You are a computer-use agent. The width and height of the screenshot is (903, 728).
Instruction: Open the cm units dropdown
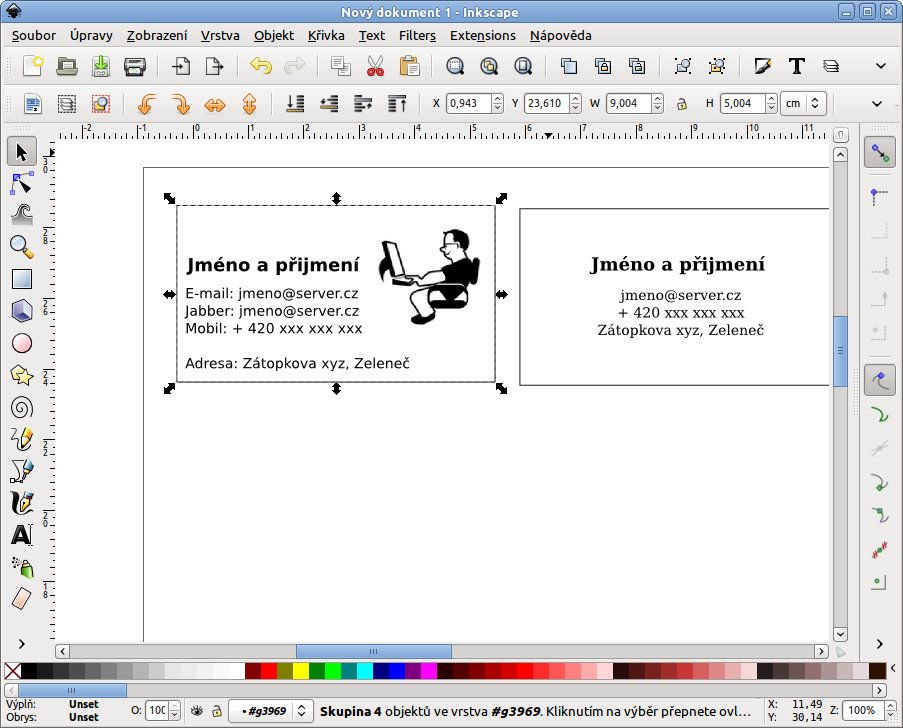pyautogui.click(x=804, y=103)
